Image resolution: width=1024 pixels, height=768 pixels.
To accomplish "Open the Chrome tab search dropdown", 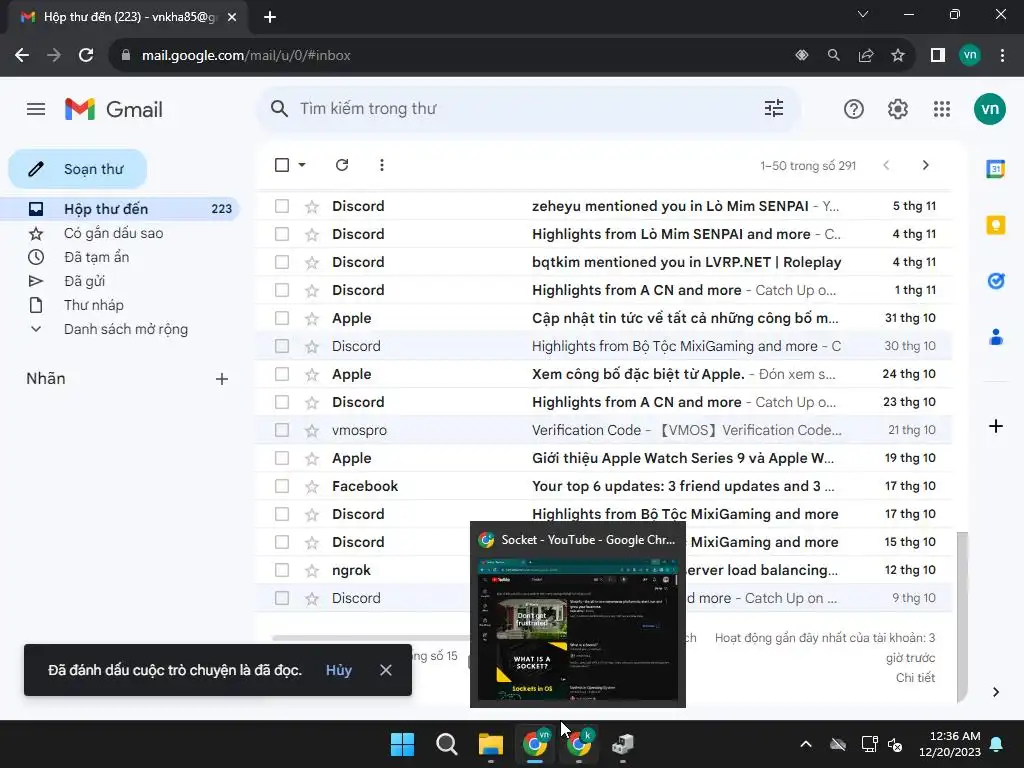I will 863,14.
